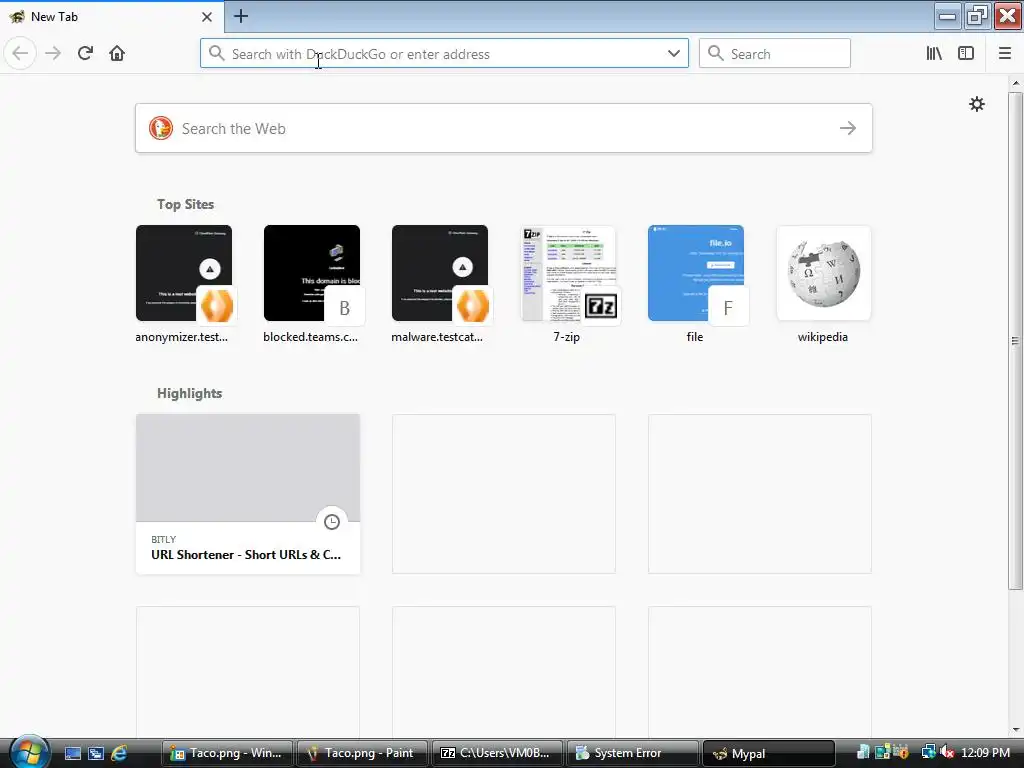1024x768 pixels.
Task: Switch to Taco.png - Paint taskbar button
Action: click(362, 753)
